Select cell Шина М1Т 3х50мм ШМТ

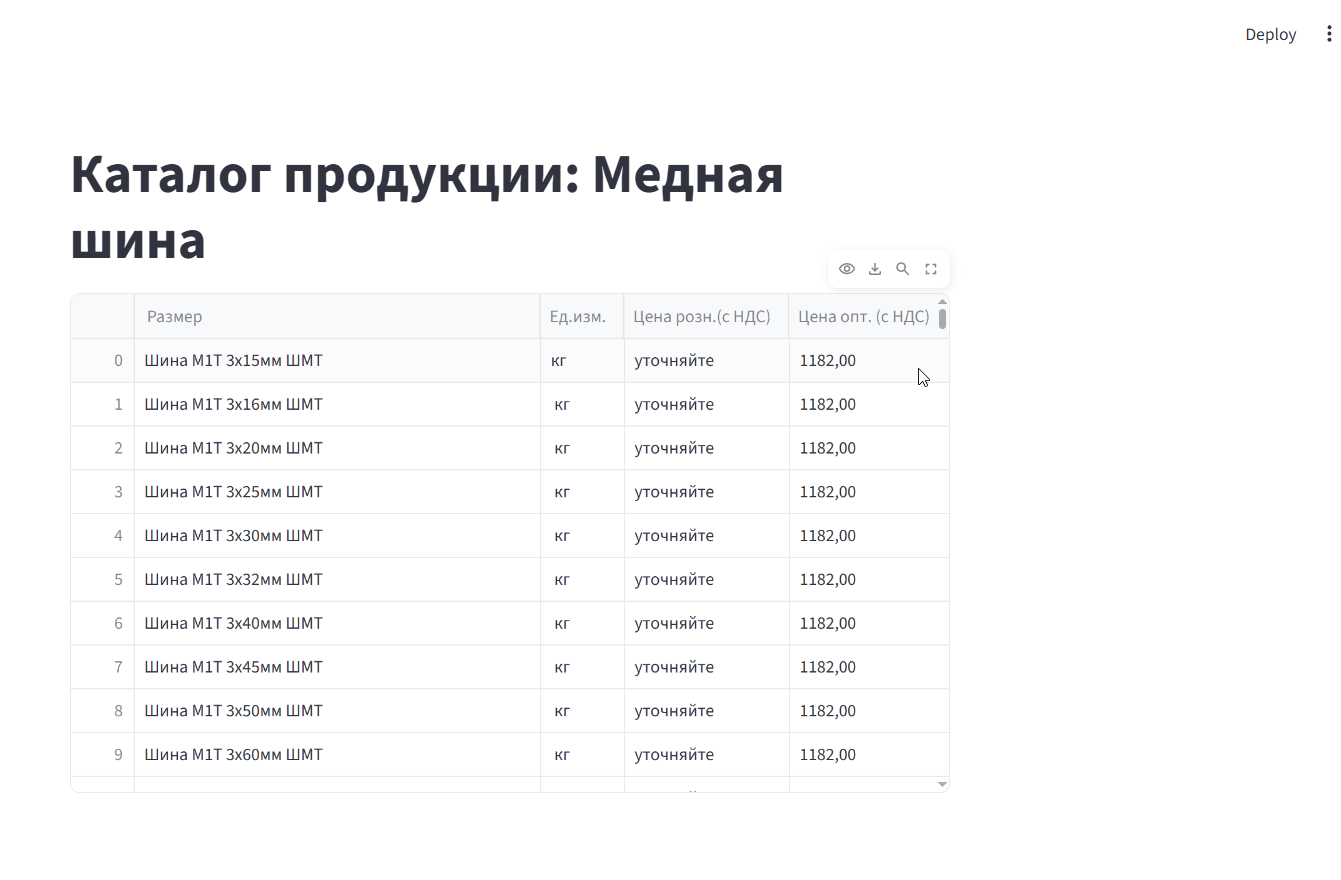click(x=337, y=711)
